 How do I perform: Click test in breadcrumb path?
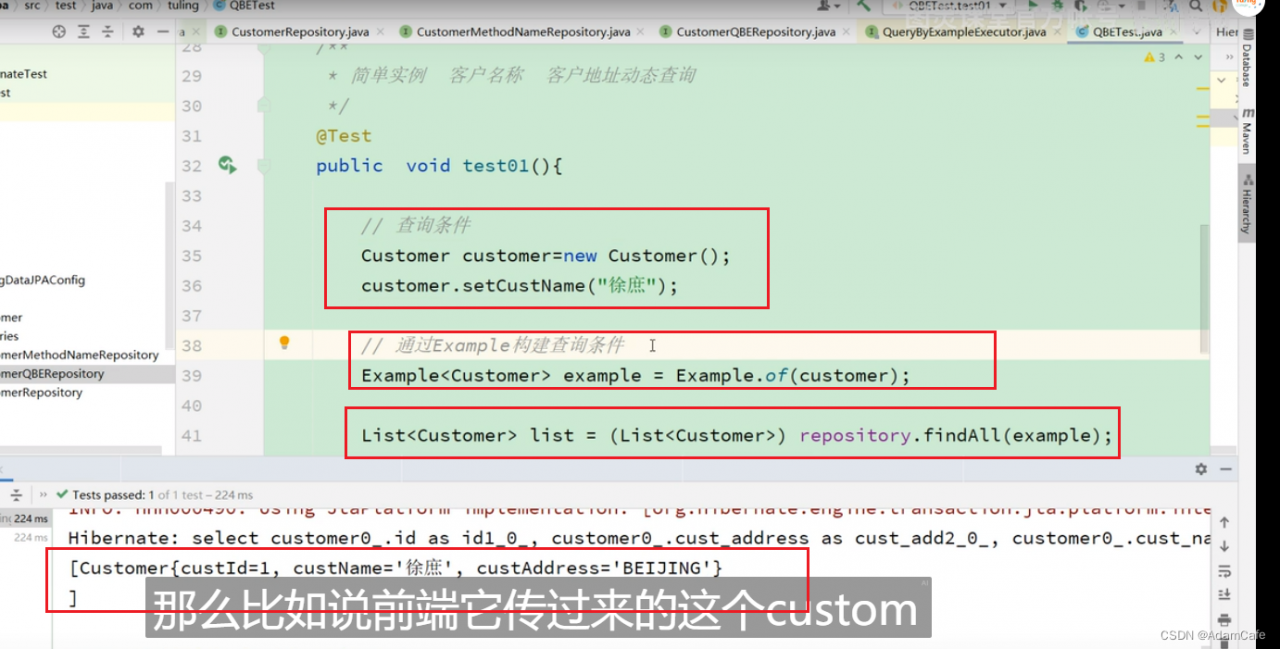pos(65,6)
